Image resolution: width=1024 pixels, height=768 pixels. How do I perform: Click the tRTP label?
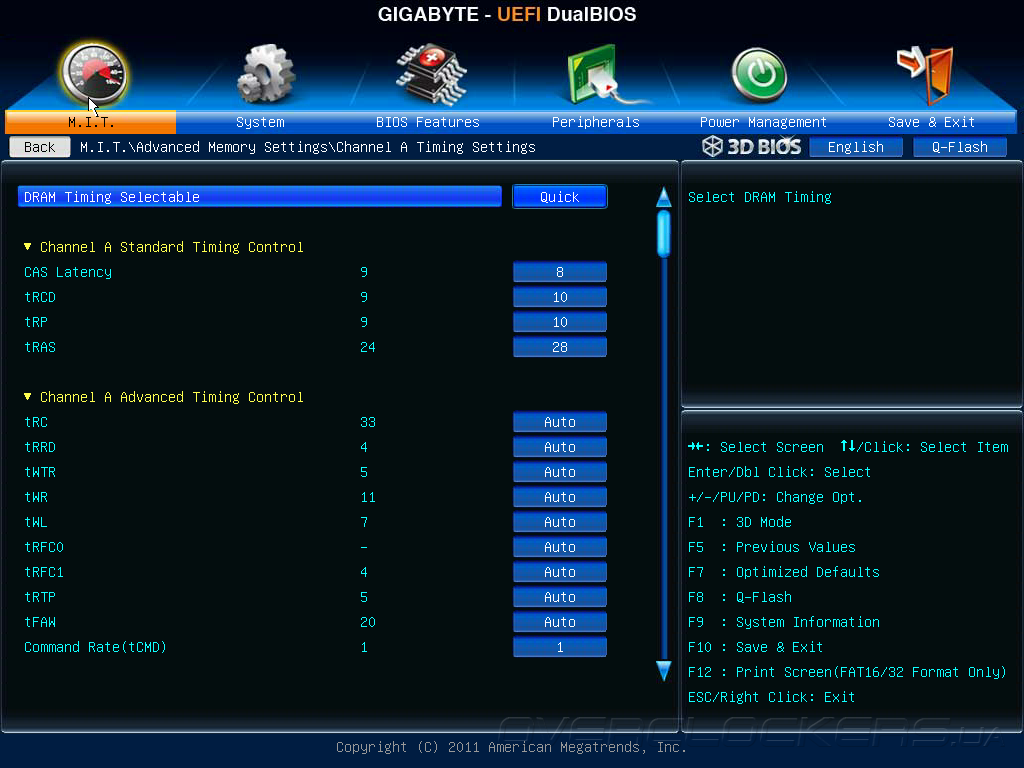coord(40,597)
